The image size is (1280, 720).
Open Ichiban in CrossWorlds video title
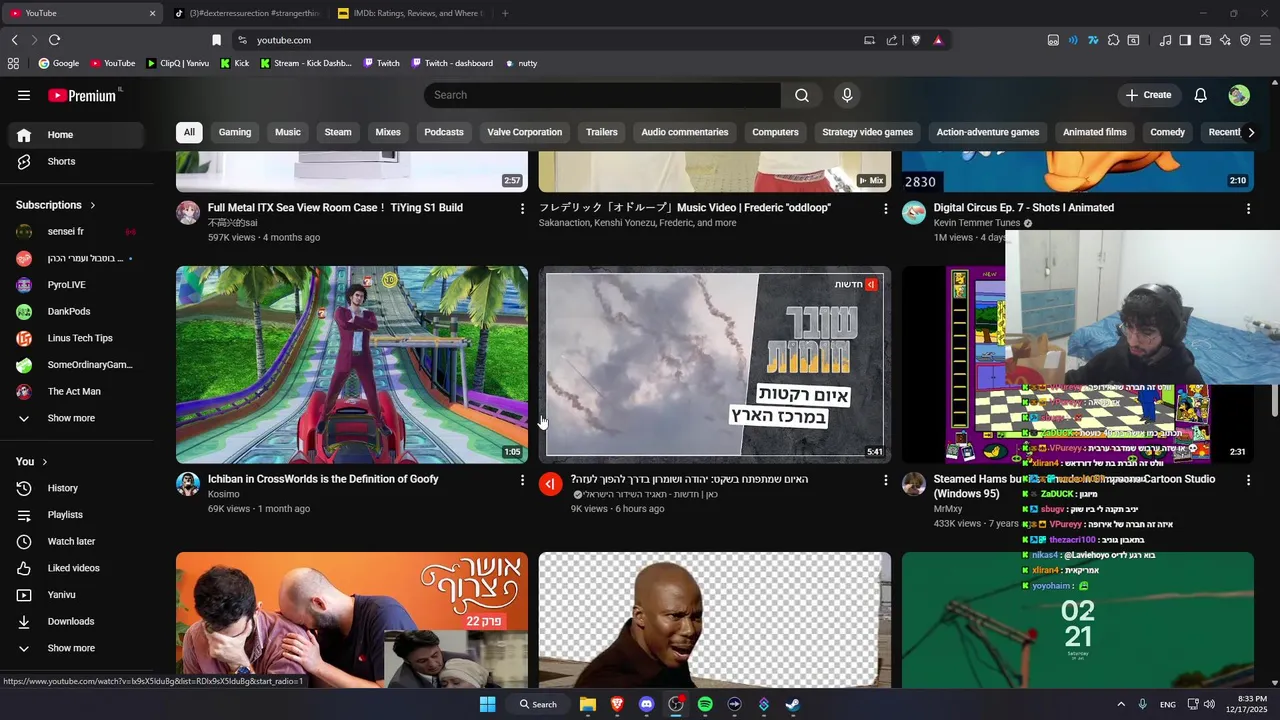(323, 479)
